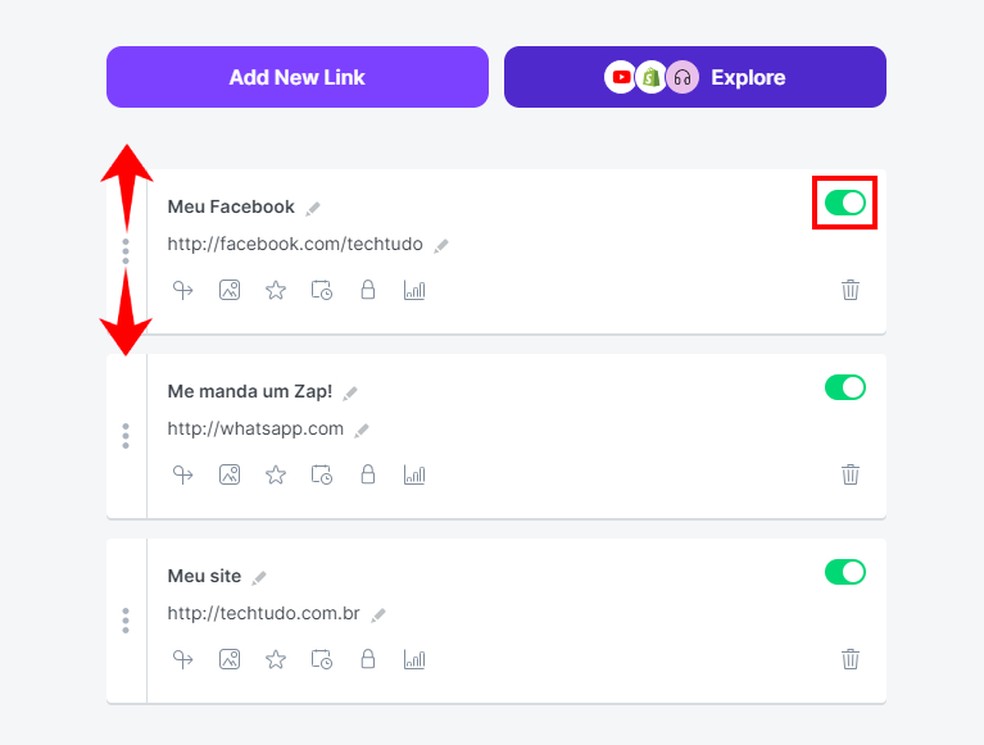Open scheduling options for Meu Facebook link
The image size is (984, 745).
pyautogui.click(x=321, y=290)
